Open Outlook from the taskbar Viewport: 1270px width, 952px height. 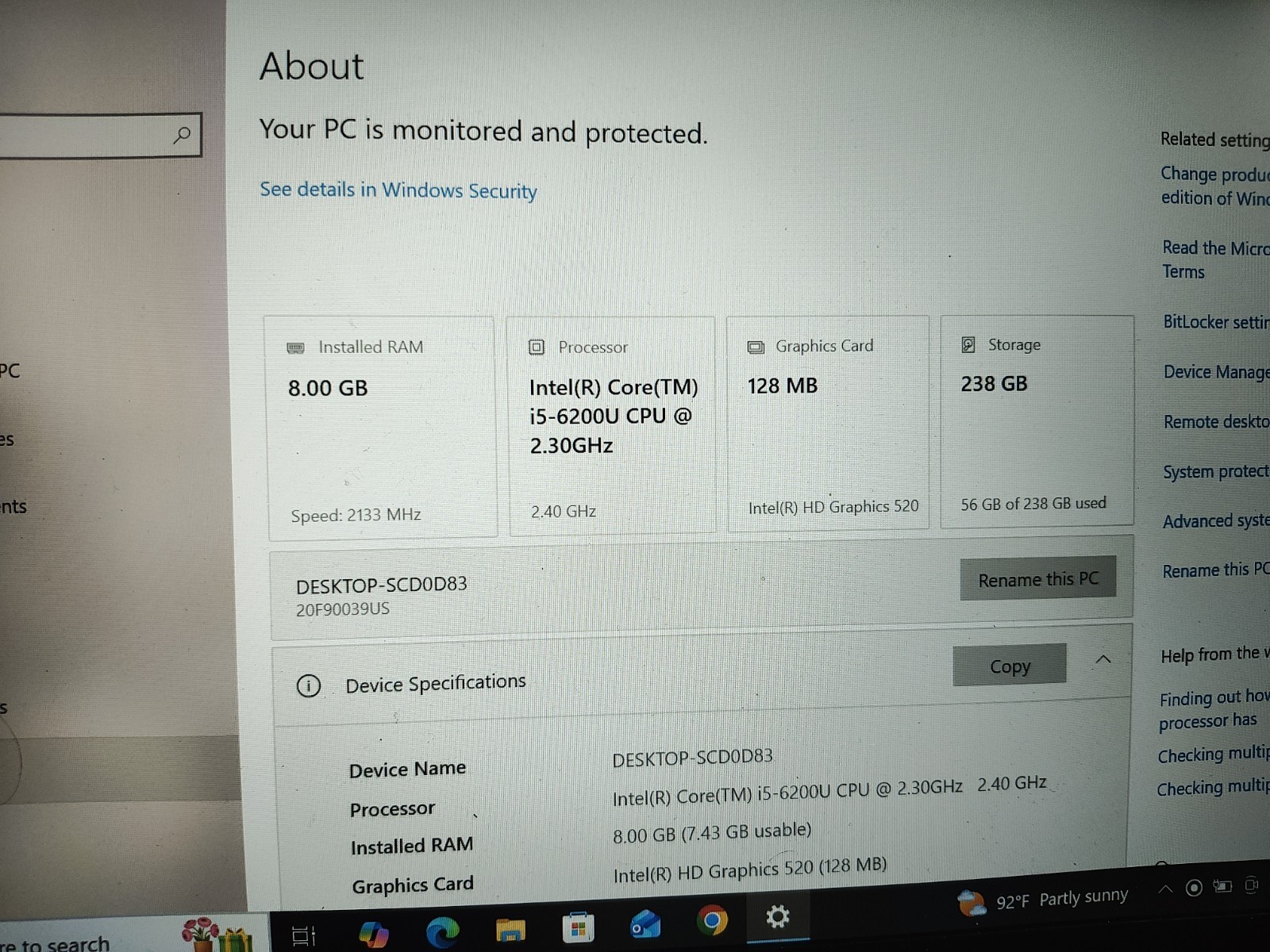coord(645,924)
